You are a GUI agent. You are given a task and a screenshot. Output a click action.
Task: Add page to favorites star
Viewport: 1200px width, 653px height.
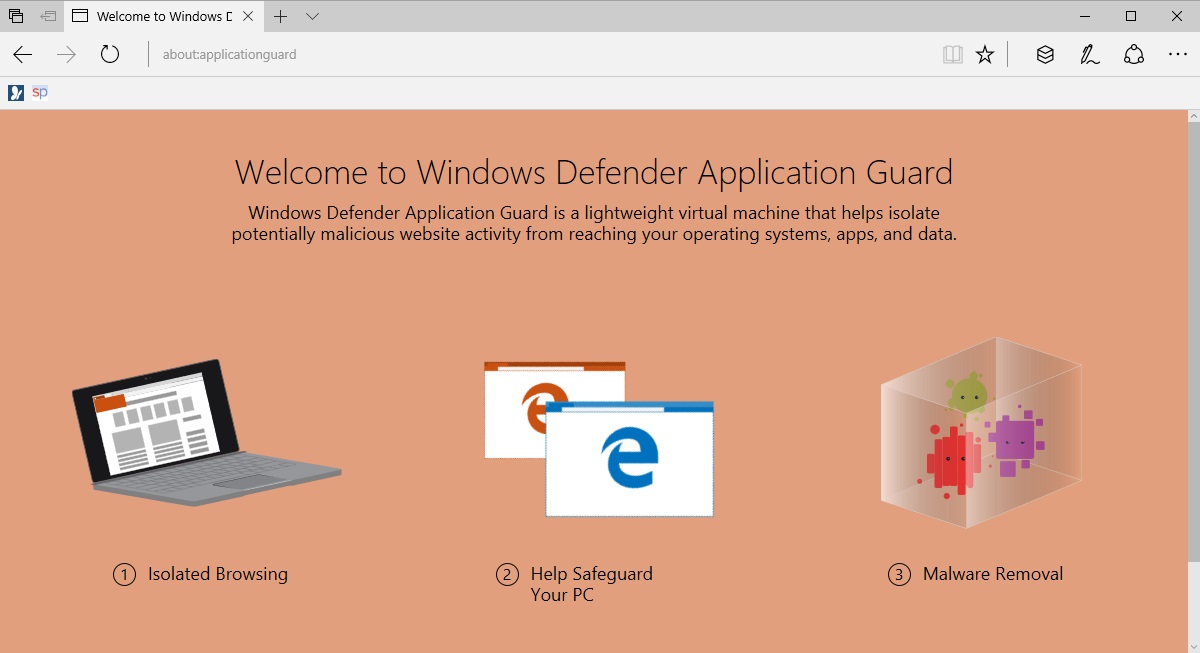[985, 55]
